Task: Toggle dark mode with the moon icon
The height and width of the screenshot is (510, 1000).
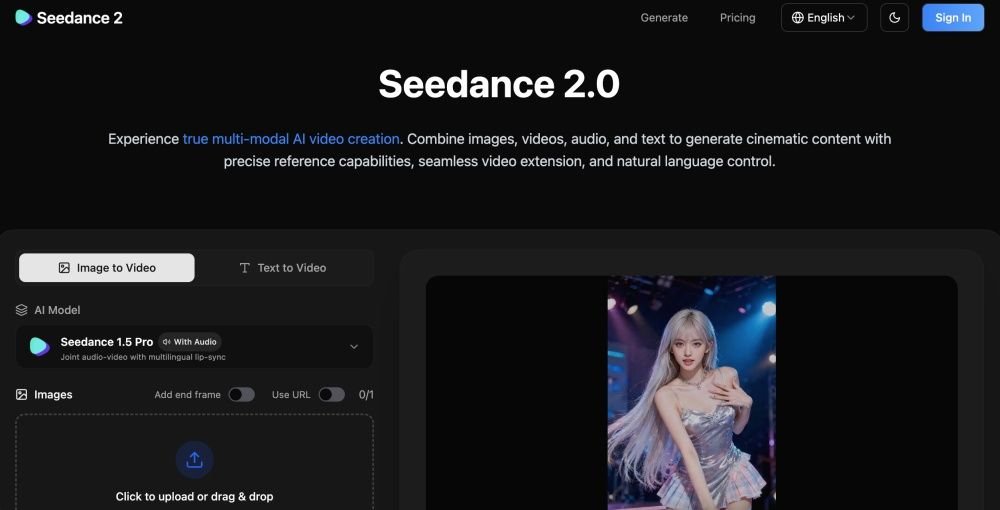Action: coord(894,18)
